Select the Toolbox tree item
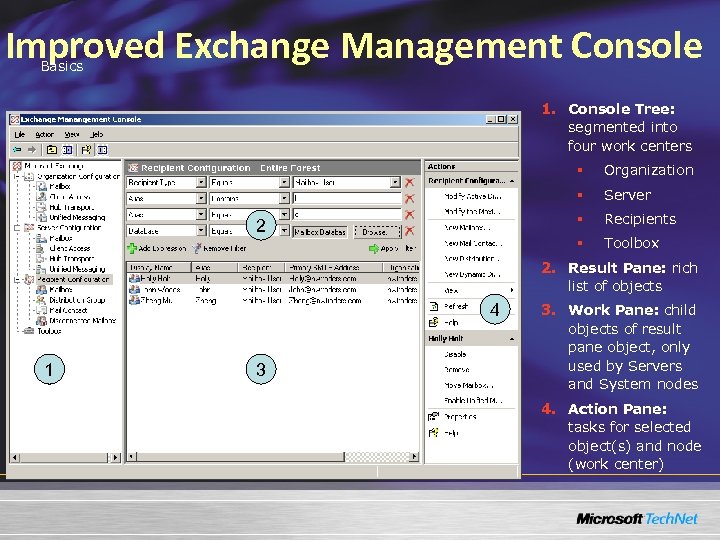720x540 pixels. pos(49,331)
